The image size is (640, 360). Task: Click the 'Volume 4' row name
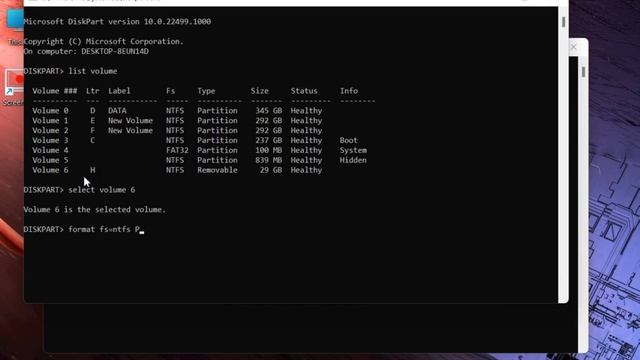tap(50, 150)
